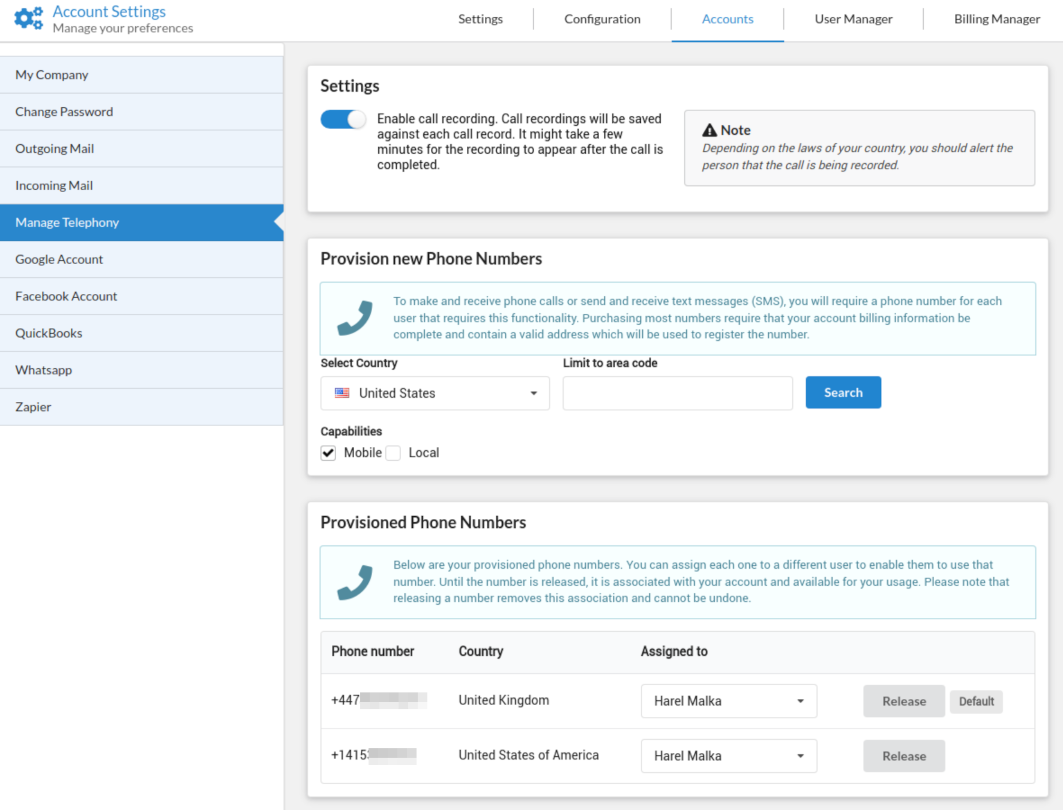This screenshot has width=1063, height=810.
Task: Open the Select Country dropdown
Action: 435,393
